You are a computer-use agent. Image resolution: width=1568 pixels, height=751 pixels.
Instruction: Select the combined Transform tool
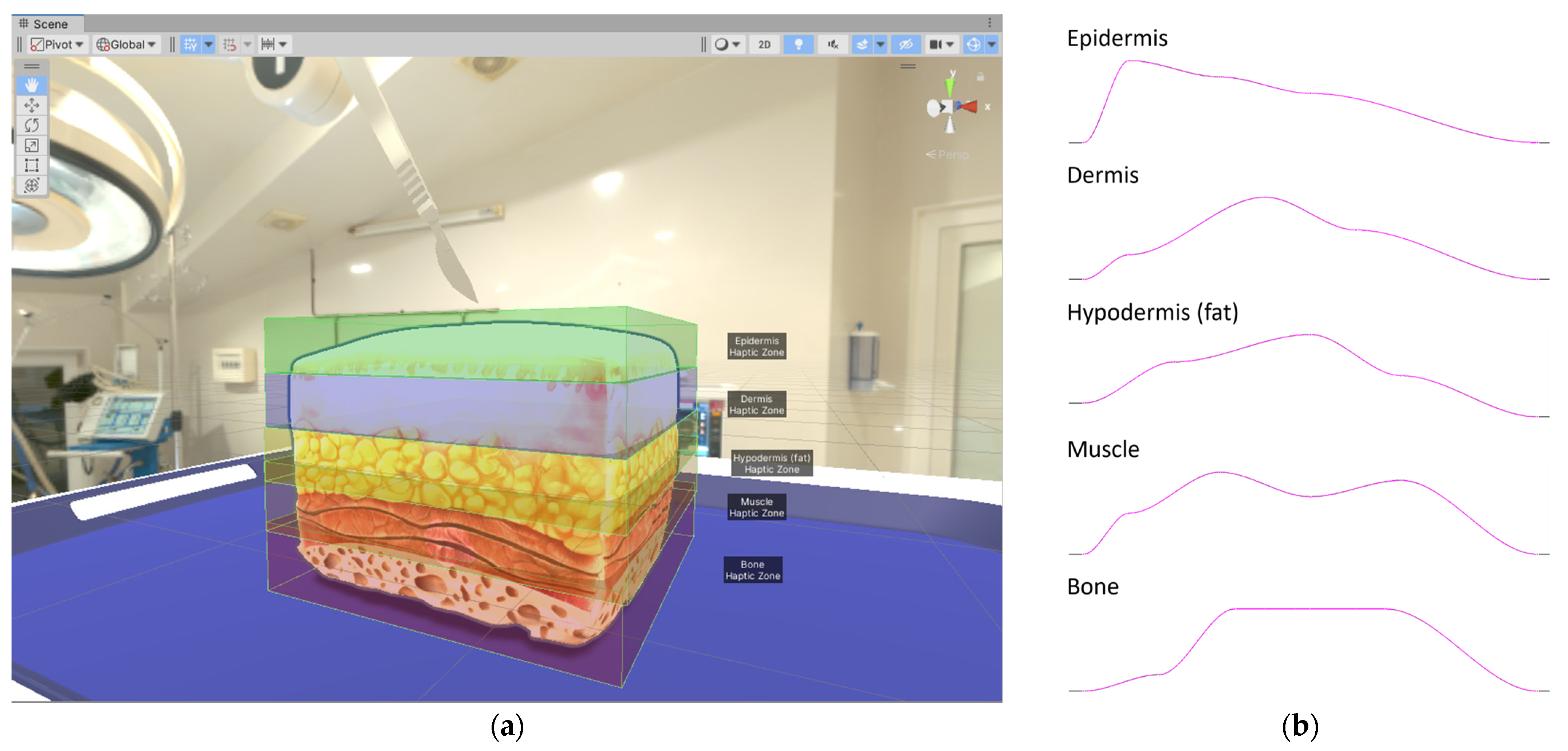coord(32,186)
